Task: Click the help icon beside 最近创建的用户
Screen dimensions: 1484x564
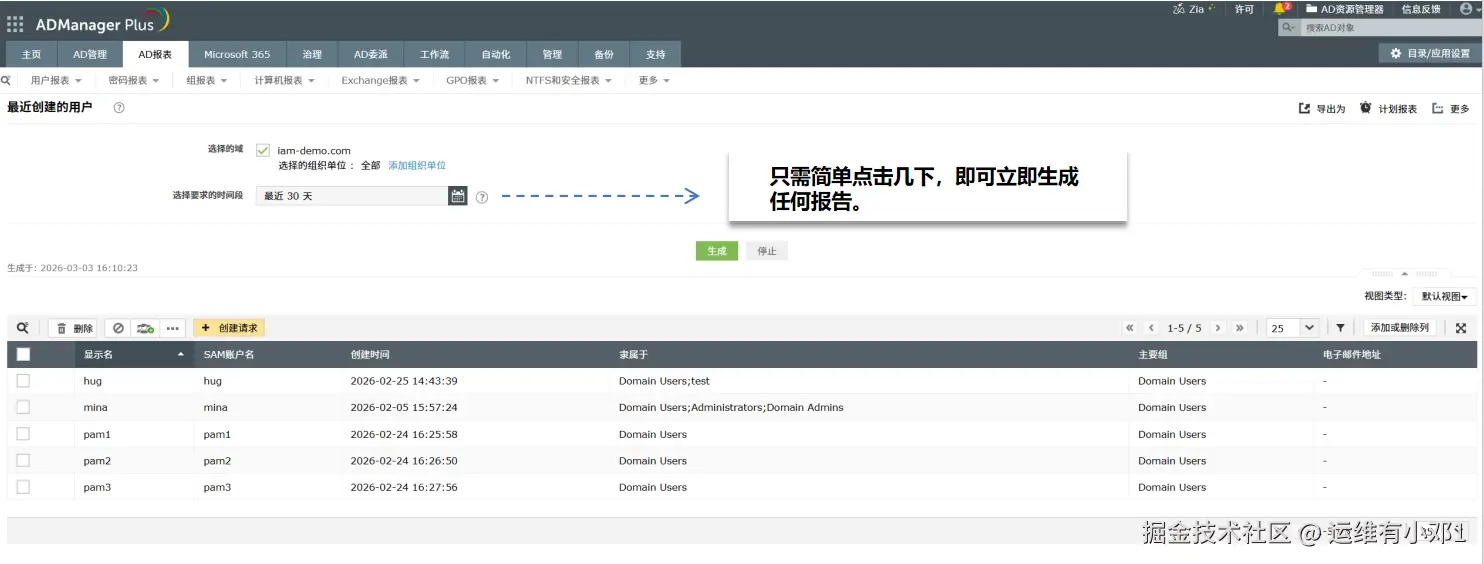Action: pyautogui.click(x=119, y=107)
